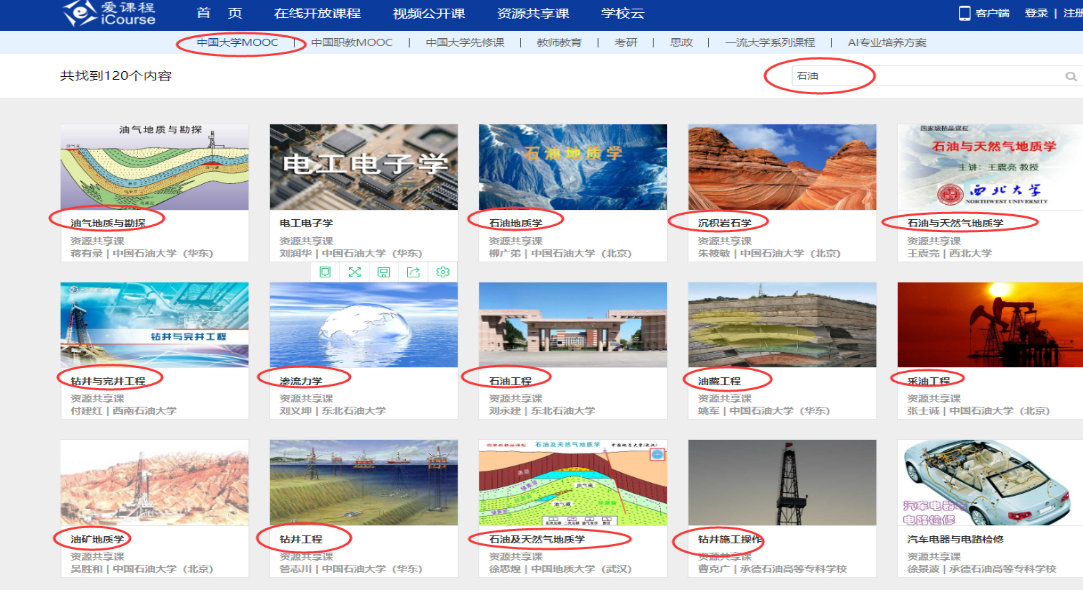Image resolution: width=1083 pixels, height=590 pixels.
Task: Click the 汽车电器与电路检修 course title link
Action: (955, 539)
